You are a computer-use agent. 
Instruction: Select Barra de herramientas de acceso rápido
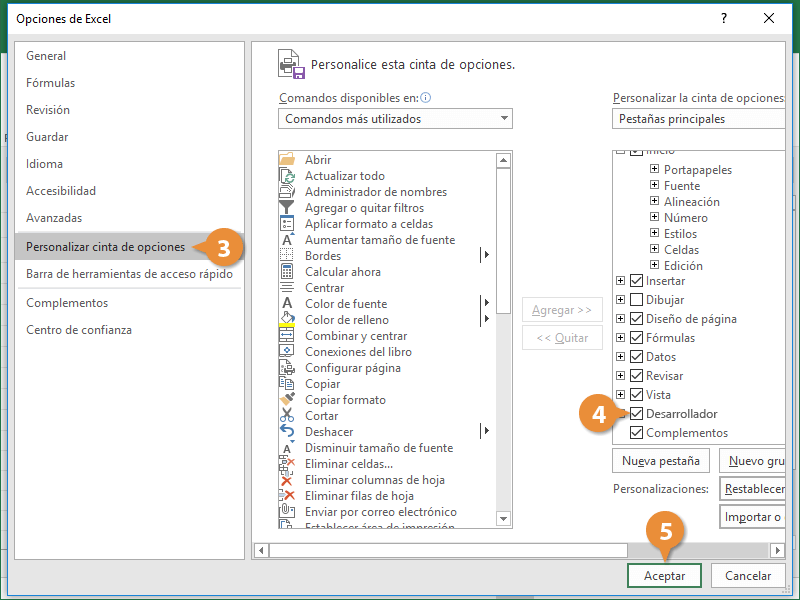[129, 274]
